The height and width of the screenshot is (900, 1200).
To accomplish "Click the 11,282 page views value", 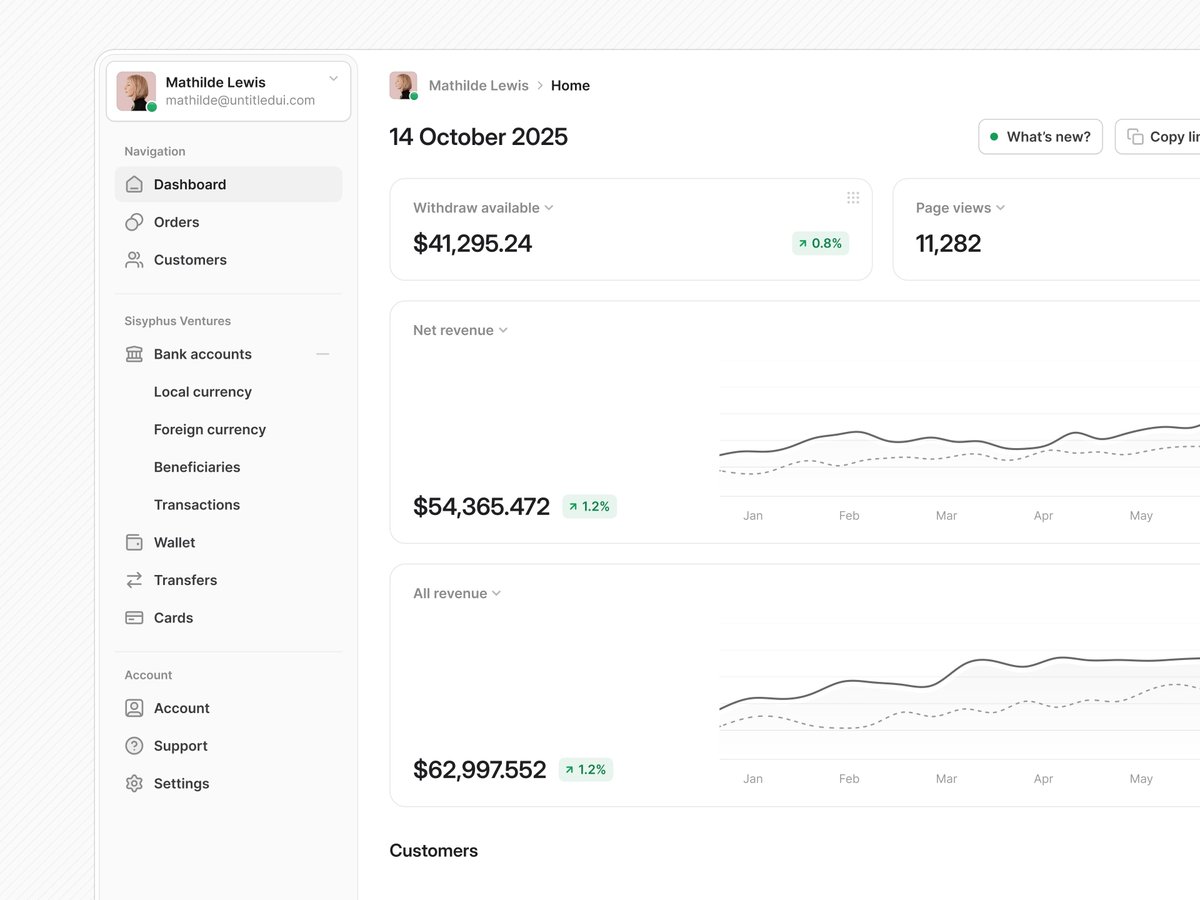I will tap(949, 243).
